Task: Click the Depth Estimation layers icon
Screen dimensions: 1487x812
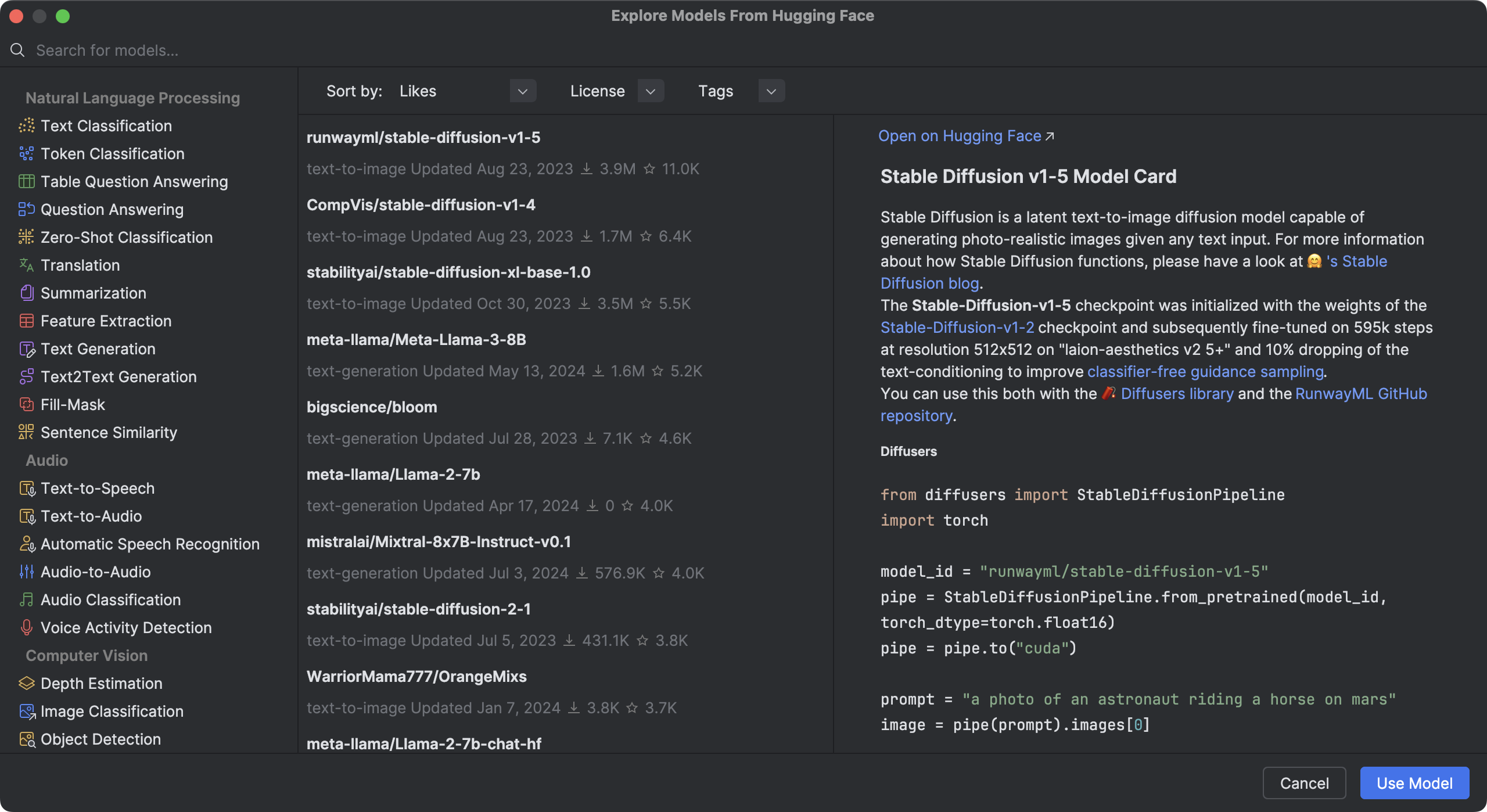Action: pyautogui.click(x=27, y=683)
